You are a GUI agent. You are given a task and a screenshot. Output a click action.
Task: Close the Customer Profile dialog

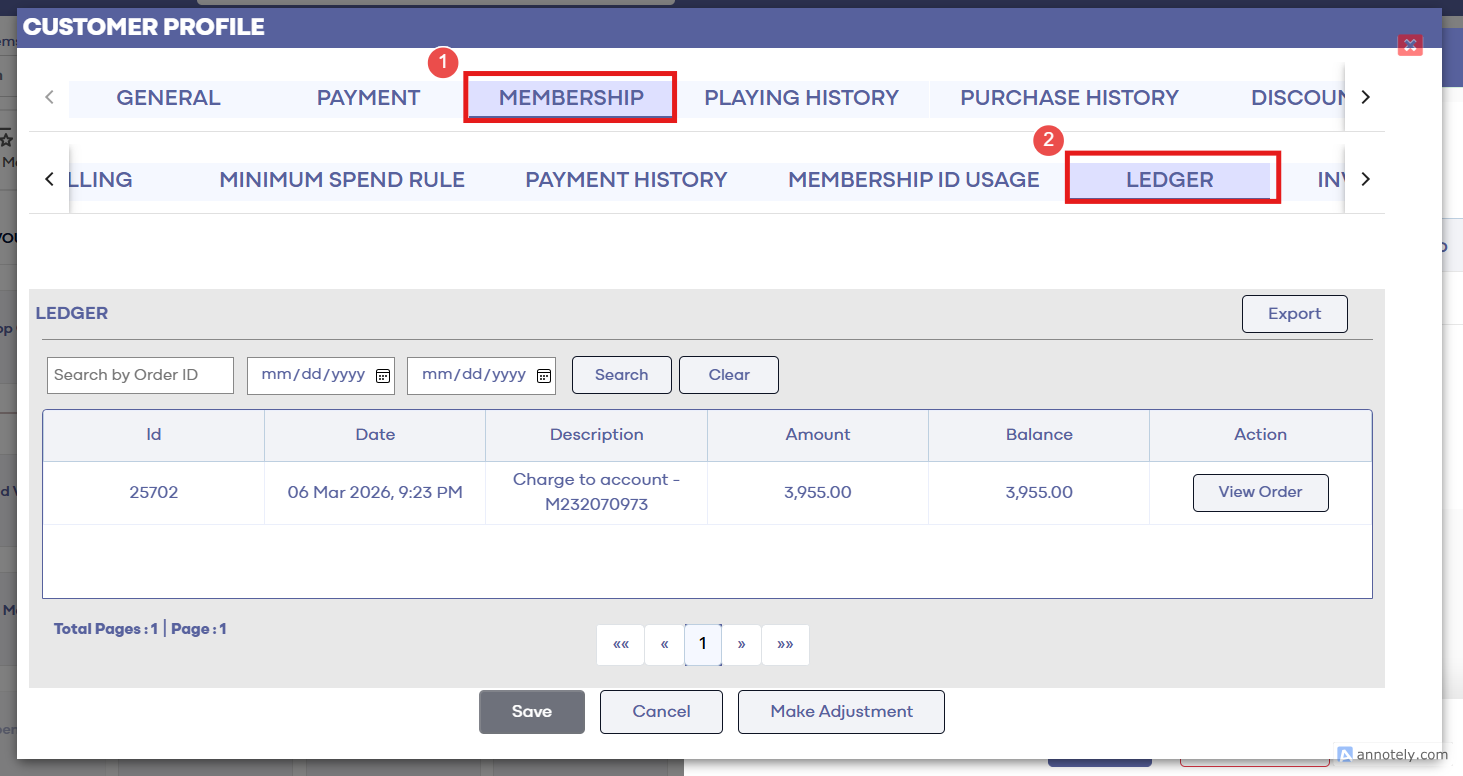[x=1409, y=44]
